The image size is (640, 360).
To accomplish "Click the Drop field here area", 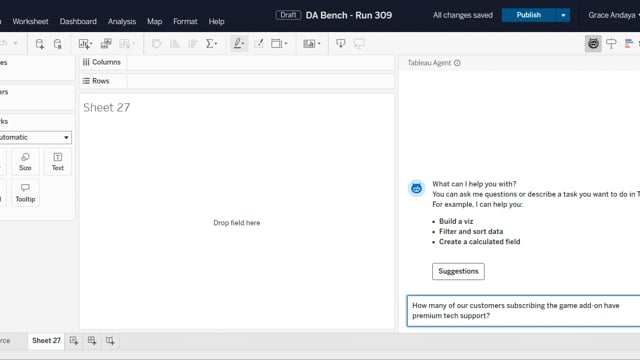I will [237, 223].
